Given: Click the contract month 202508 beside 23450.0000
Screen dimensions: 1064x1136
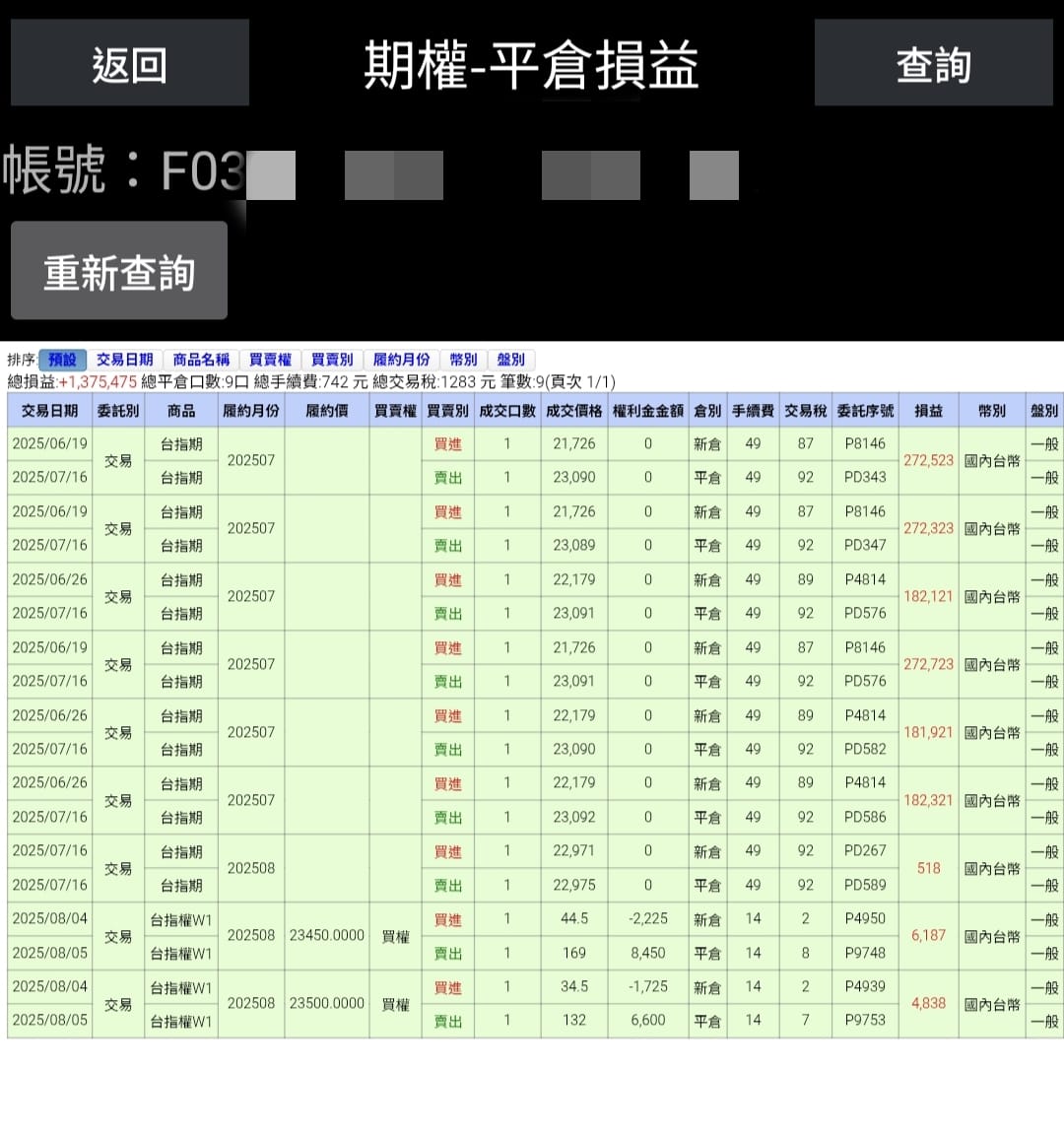Looking at the screenshot, I should [x=251, y=936].
